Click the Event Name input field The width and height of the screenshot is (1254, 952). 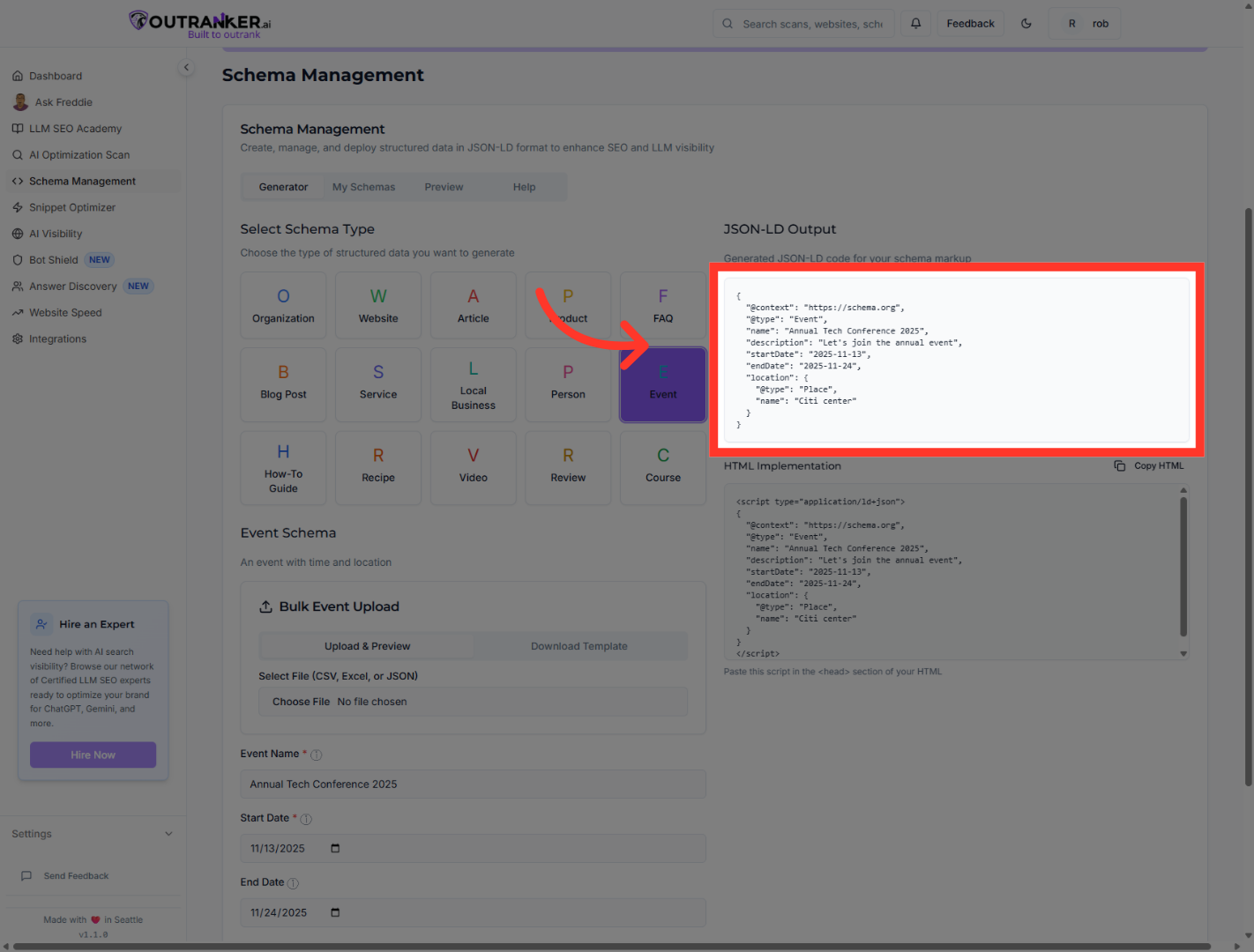click(473, 784)
